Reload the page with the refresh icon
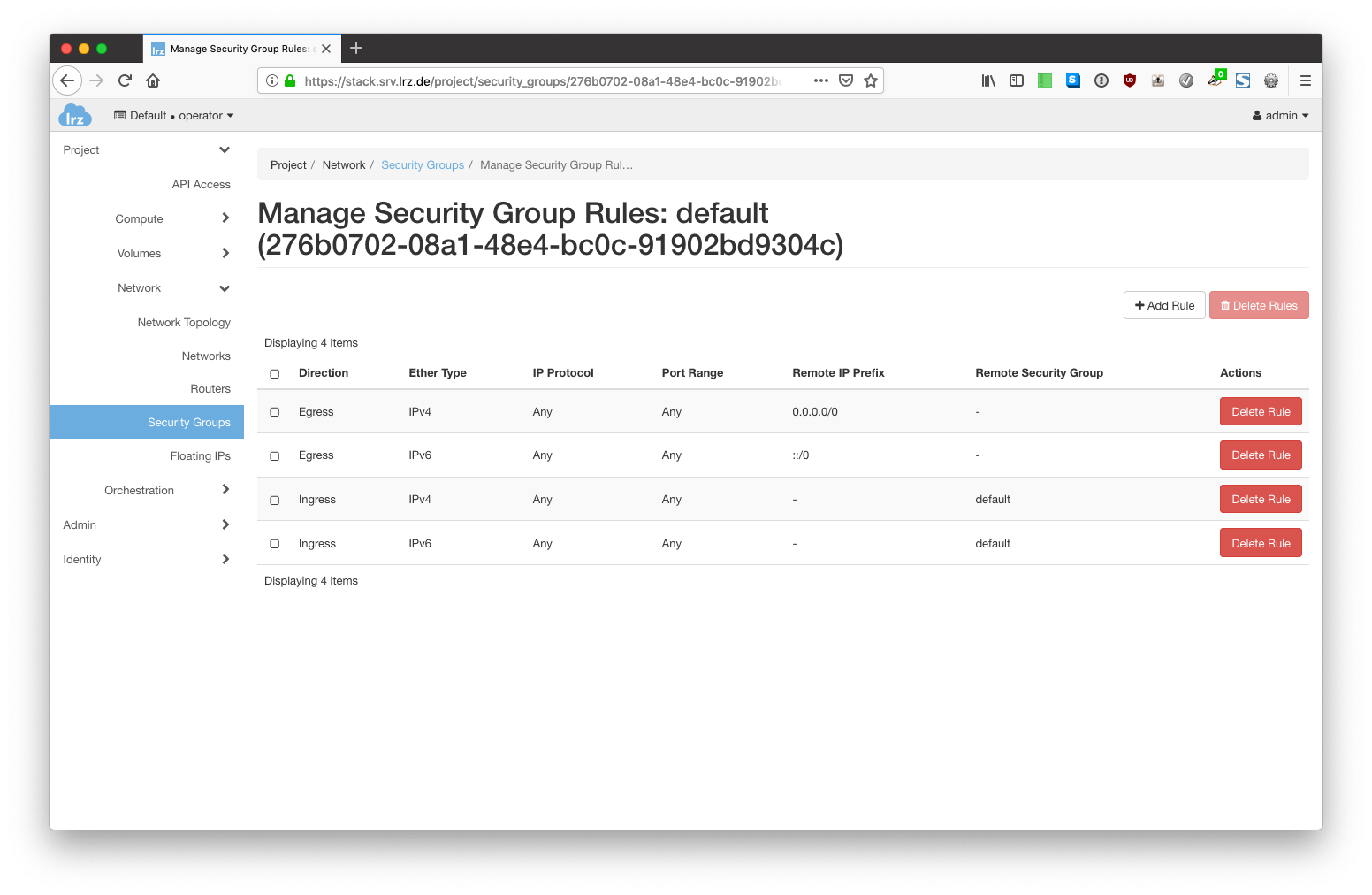 click(125, 80)
